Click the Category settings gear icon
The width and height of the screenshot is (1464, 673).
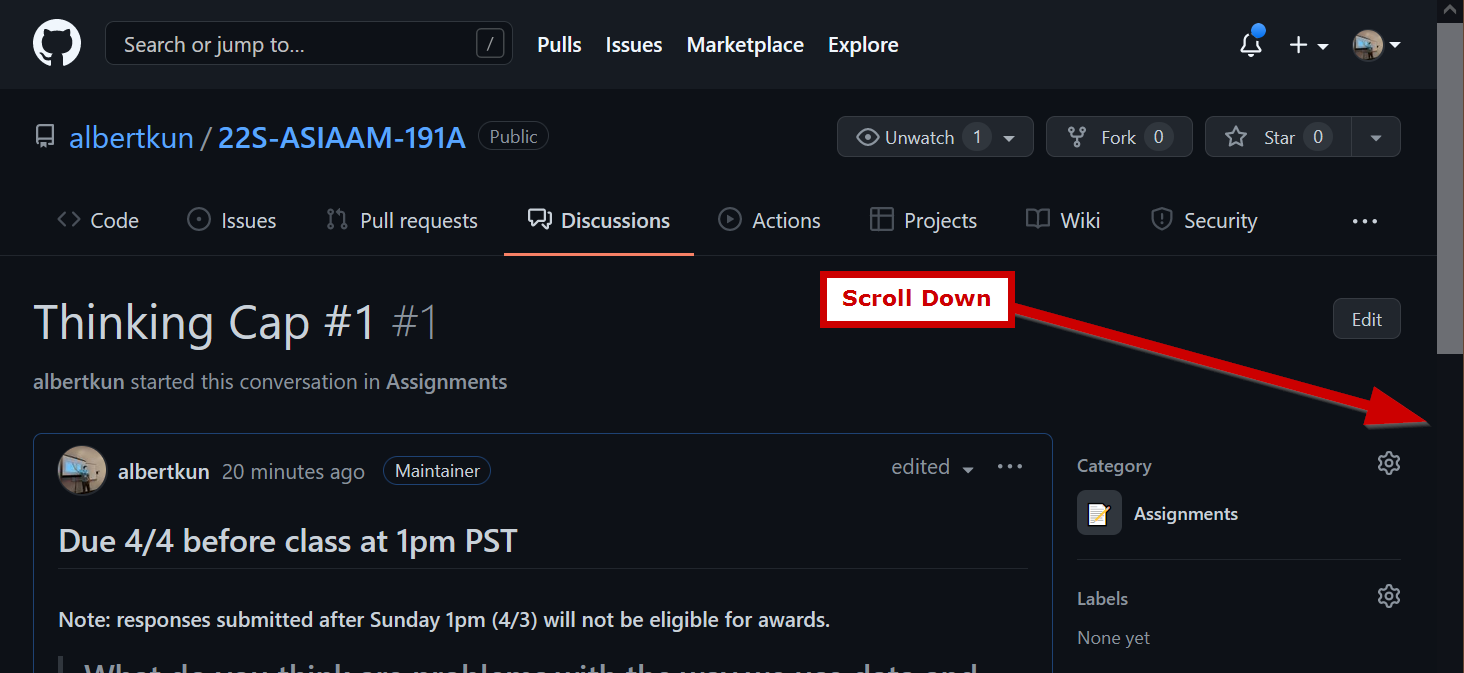point(1388,463)
